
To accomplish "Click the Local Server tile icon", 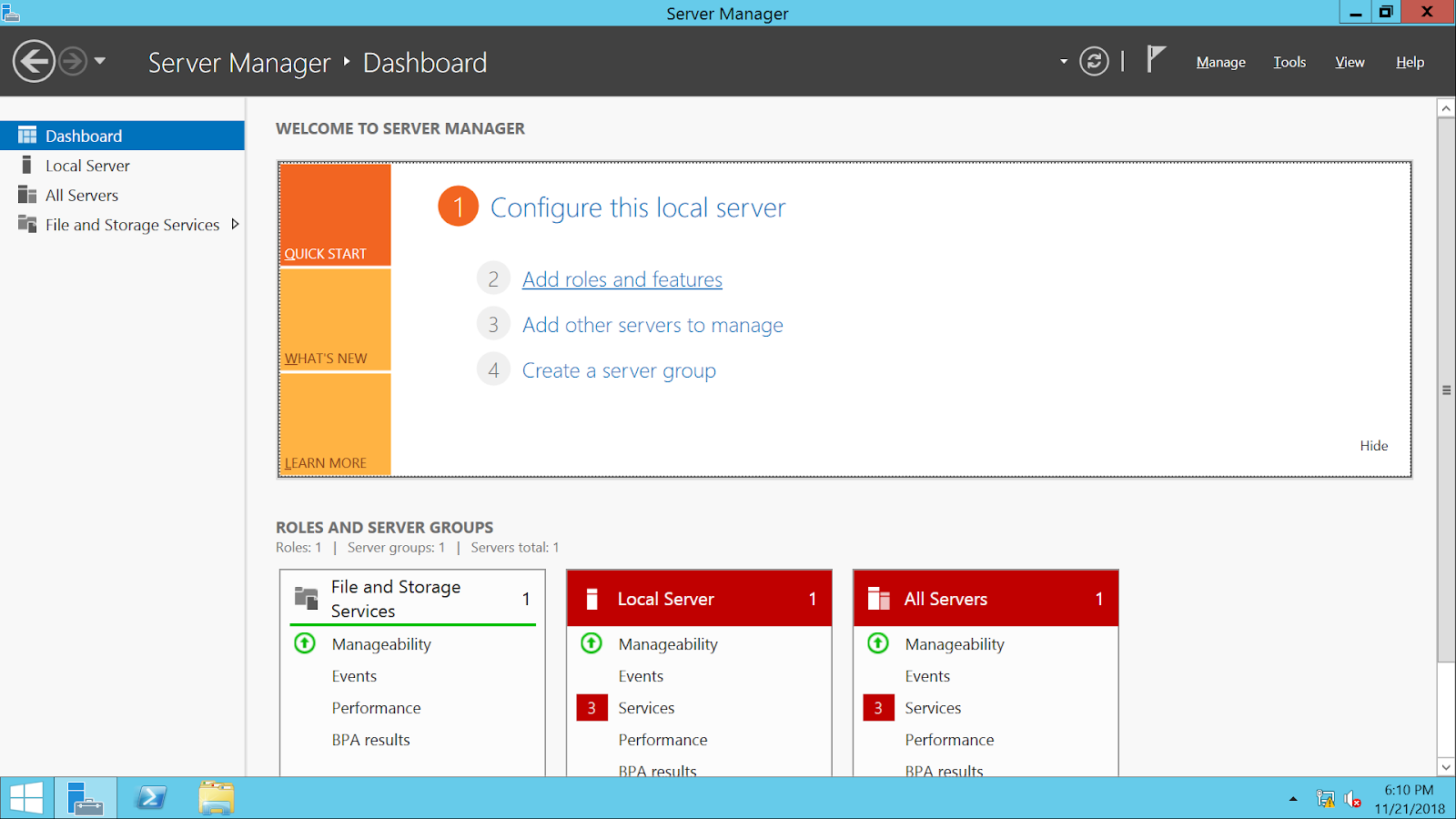I will click(x=592, y=599).
